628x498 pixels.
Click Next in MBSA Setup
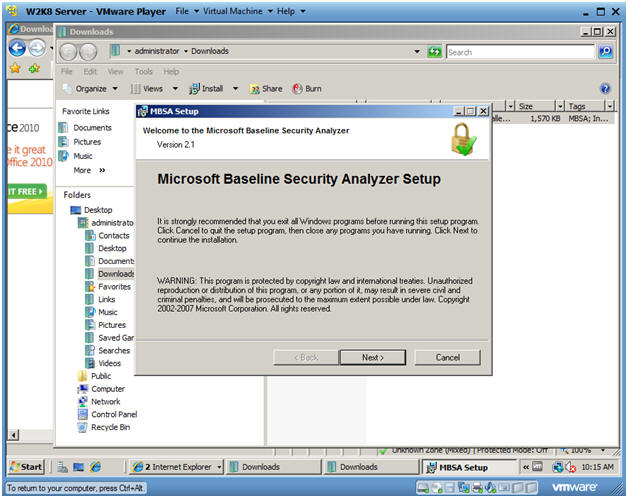pyautogui.click(x=372, y=357)
